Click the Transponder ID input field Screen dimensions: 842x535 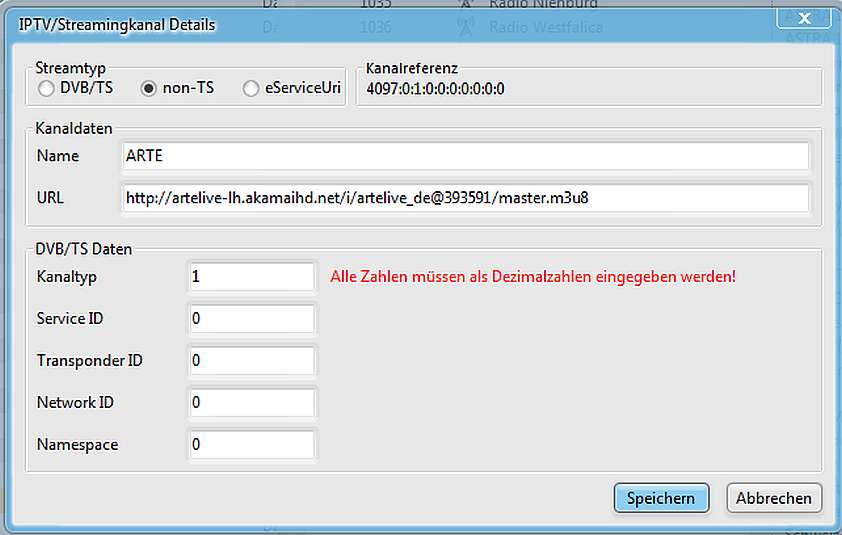pyautogui.click(x=252, y=360)
